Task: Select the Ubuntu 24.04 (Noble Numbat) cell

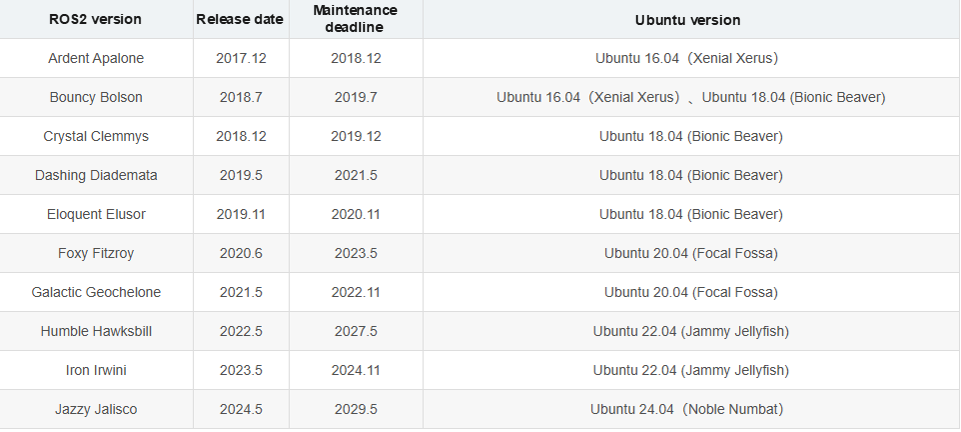Action: tap(690, 410)
